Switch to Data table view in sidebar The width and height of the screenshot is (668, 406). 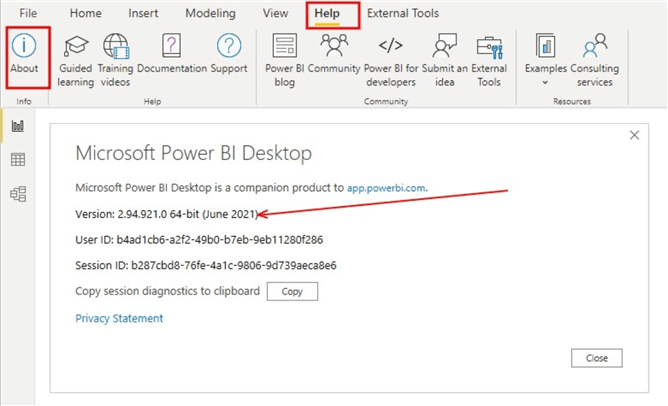click(18, 160)
